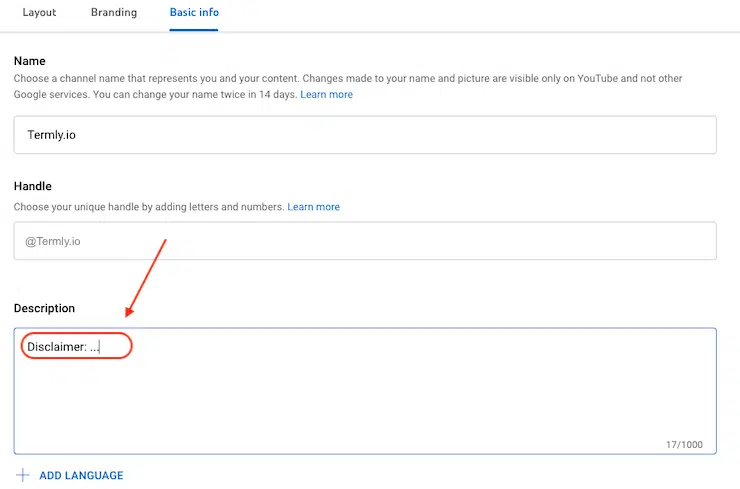
Task: Open the Branding tab
Action: coord(114,13)
